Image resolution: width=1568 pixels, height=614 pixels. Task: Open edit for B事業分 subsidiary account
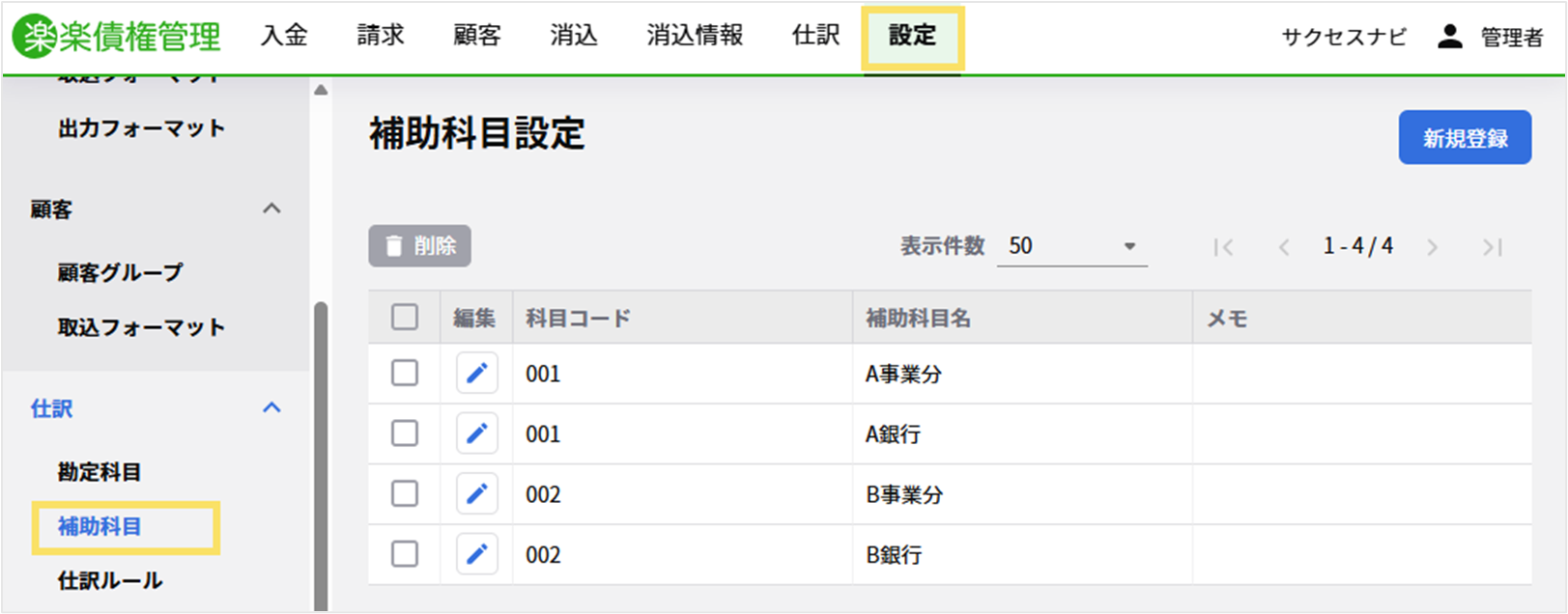pos(476,494)
